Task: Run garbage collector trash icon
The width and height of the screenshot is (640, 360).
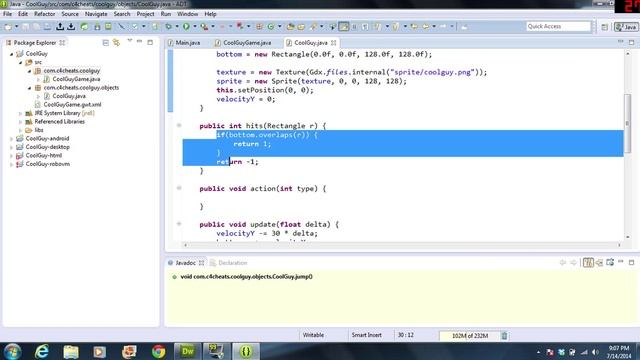Action: click(x=504, y=336)
